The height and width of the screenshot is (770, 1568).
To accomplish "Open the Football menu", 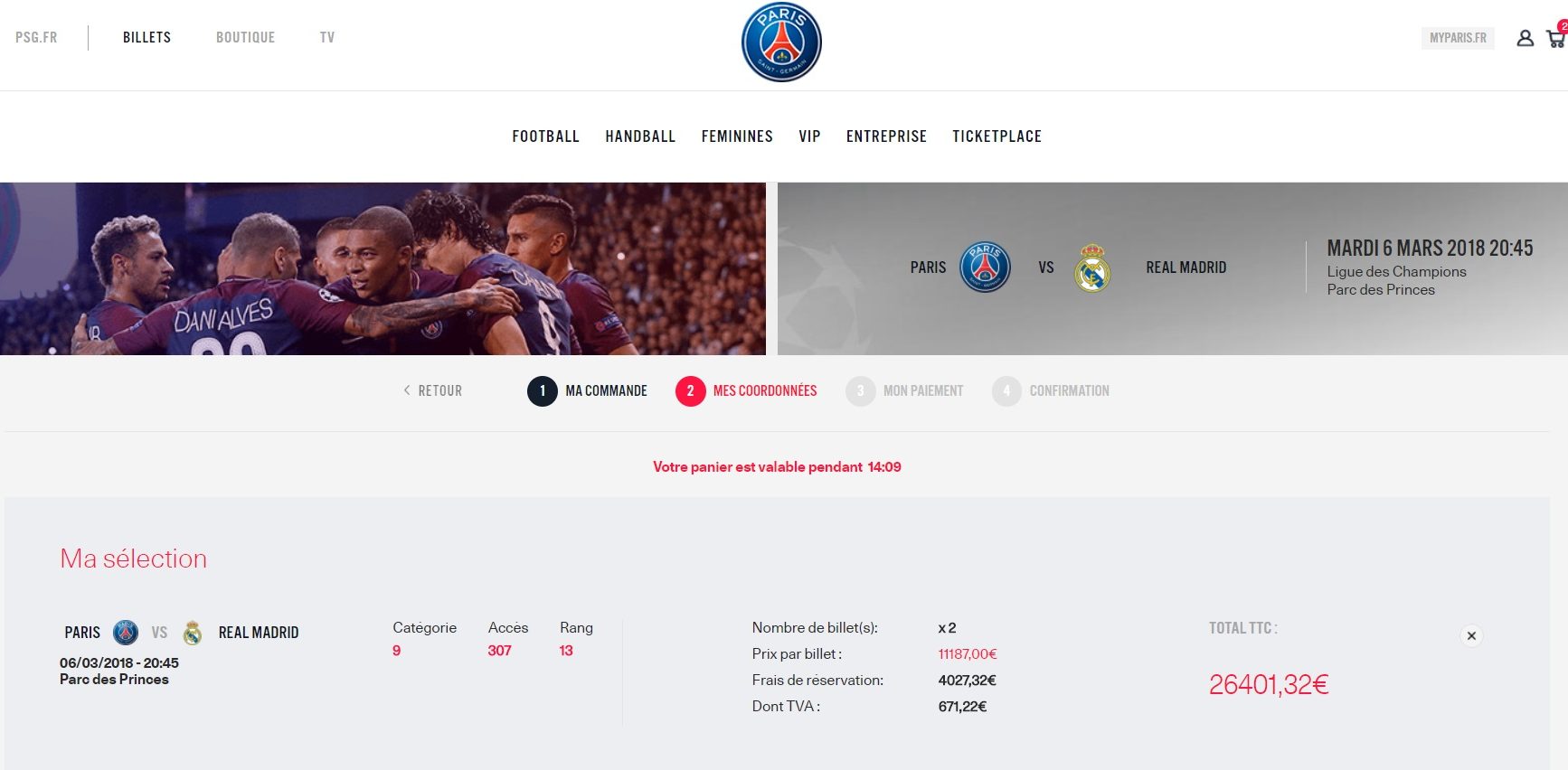I will point(545,136).
